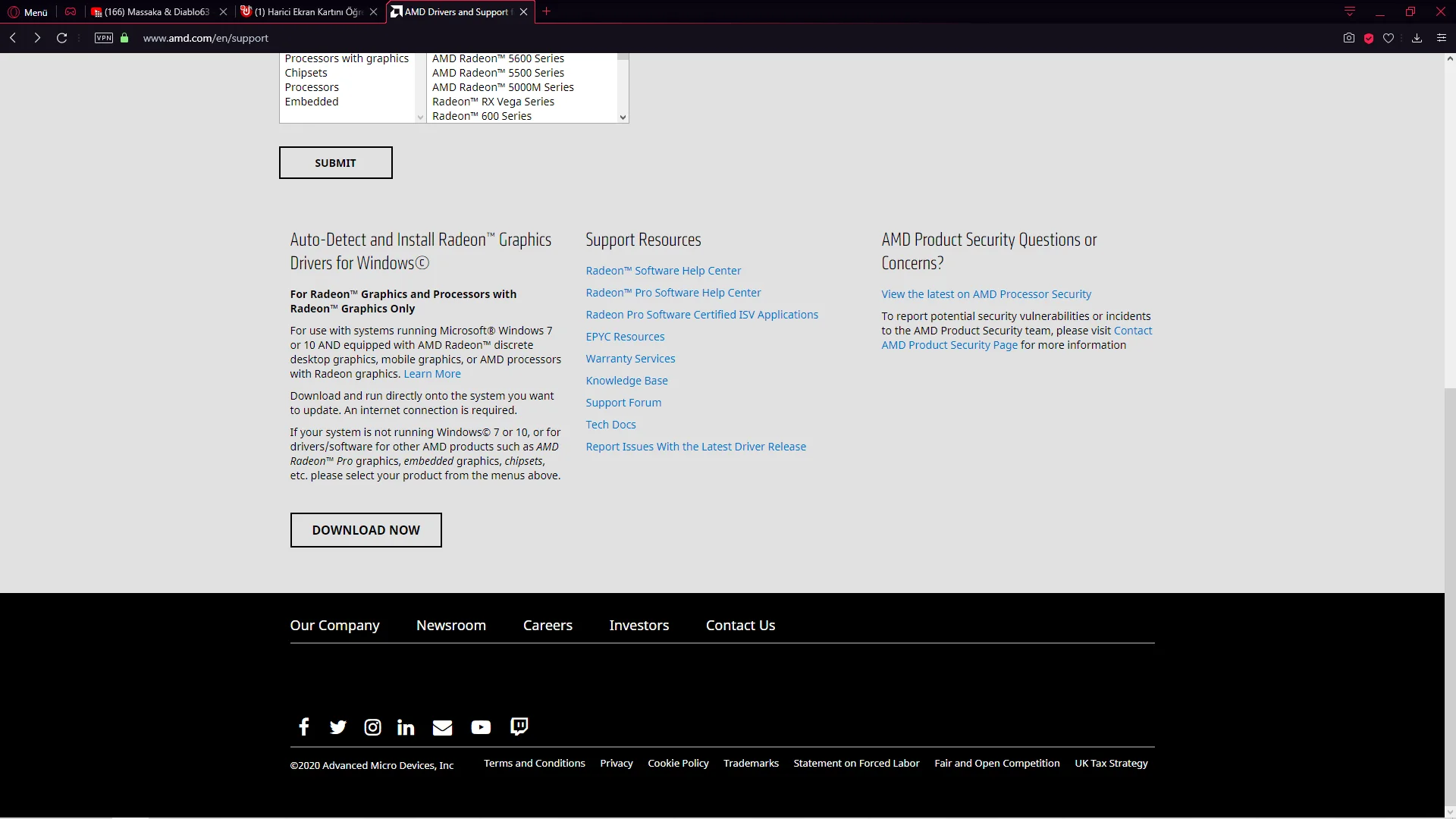Open the Twitch icon in footer
Screen dimensions: 1456x819
(x=519, y=726)
